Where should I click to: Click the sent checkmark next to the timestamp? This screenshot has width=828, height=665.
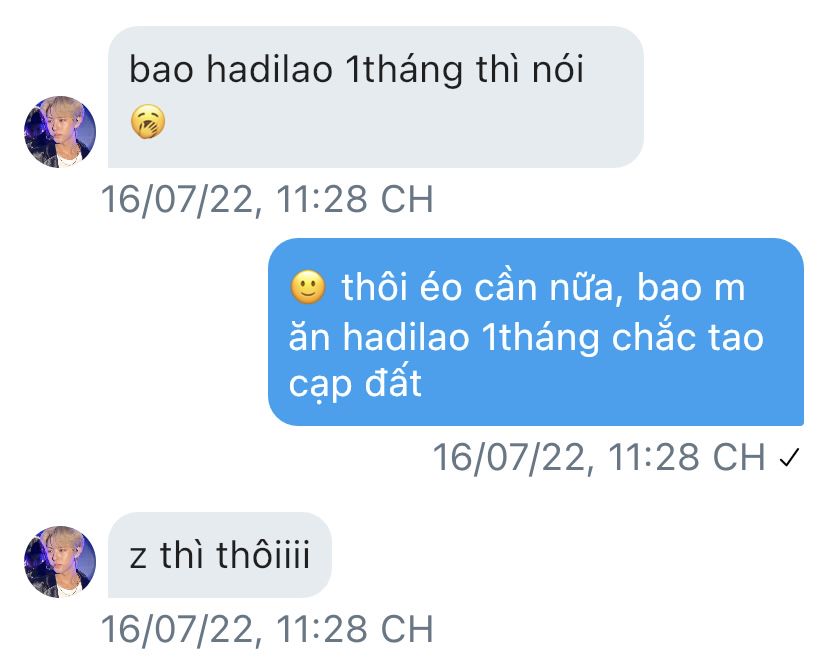pos(789,457)
